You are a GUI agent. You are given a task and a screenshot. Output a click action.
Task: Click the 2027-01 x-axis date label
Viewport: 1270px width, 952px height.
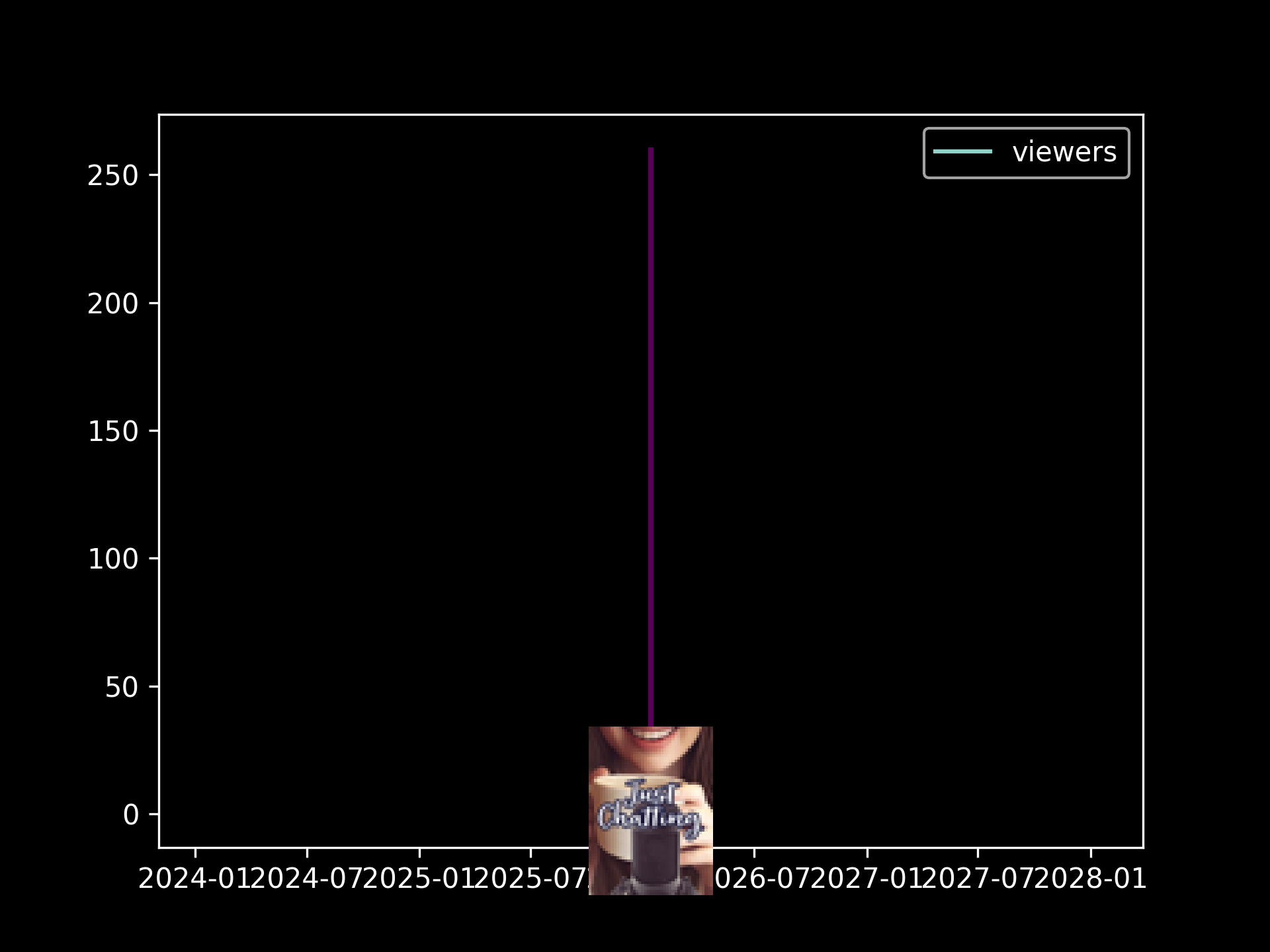[867, 879]
